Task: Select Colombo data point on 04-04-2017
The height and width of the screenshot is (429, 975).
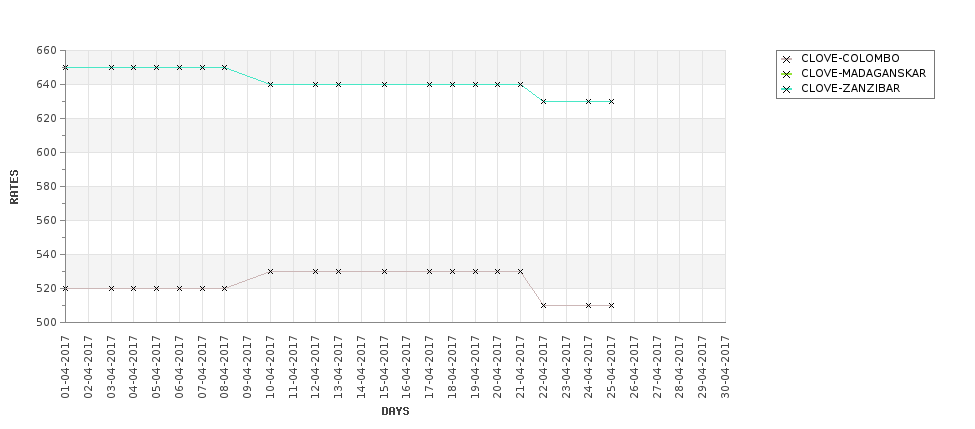Action: pyautogui.click(x=134, y=288)
